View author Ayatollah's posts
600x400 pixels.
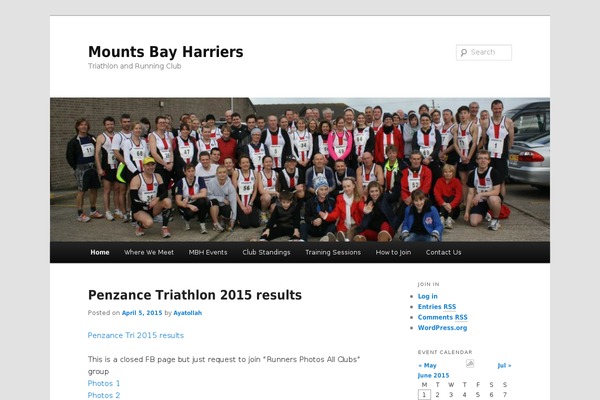click(x=187, y=313)
